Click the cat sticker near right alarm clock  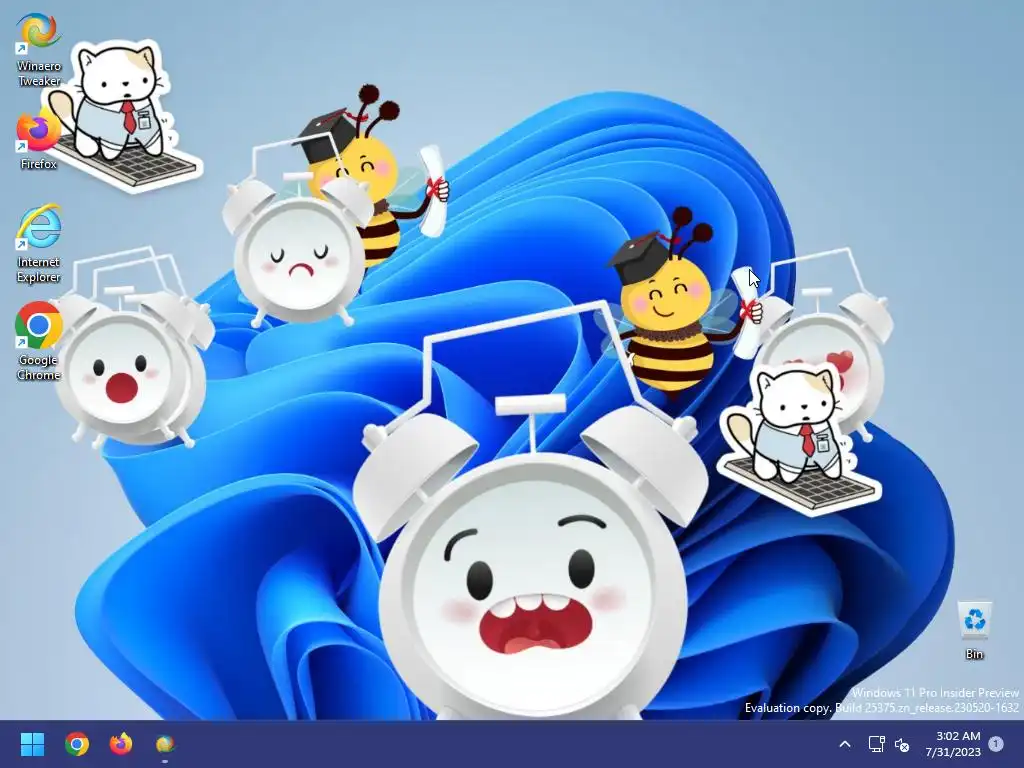(799, 438)
